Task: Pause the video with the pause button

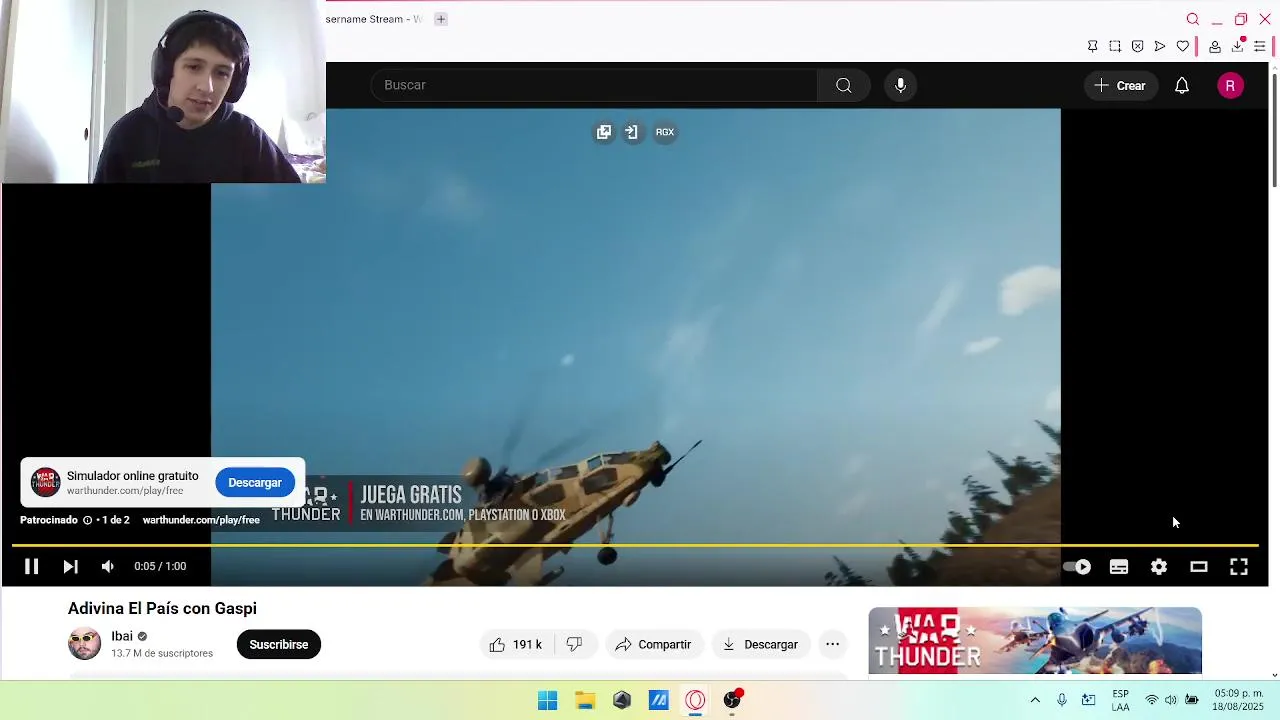Action: [31, 566]
